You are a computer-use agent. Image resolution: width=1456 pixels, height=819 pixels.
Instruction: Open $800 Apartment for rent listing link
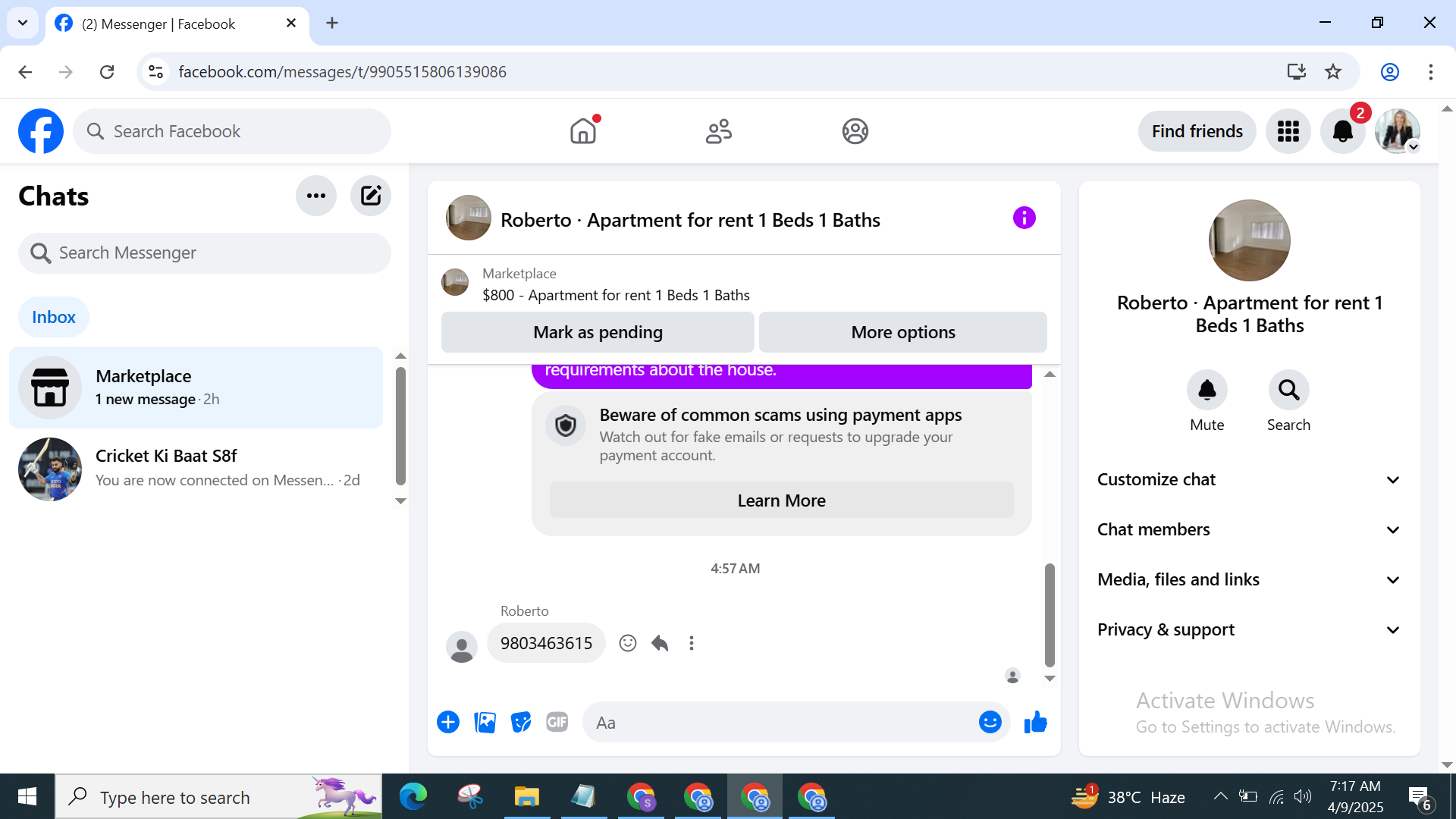616,295
